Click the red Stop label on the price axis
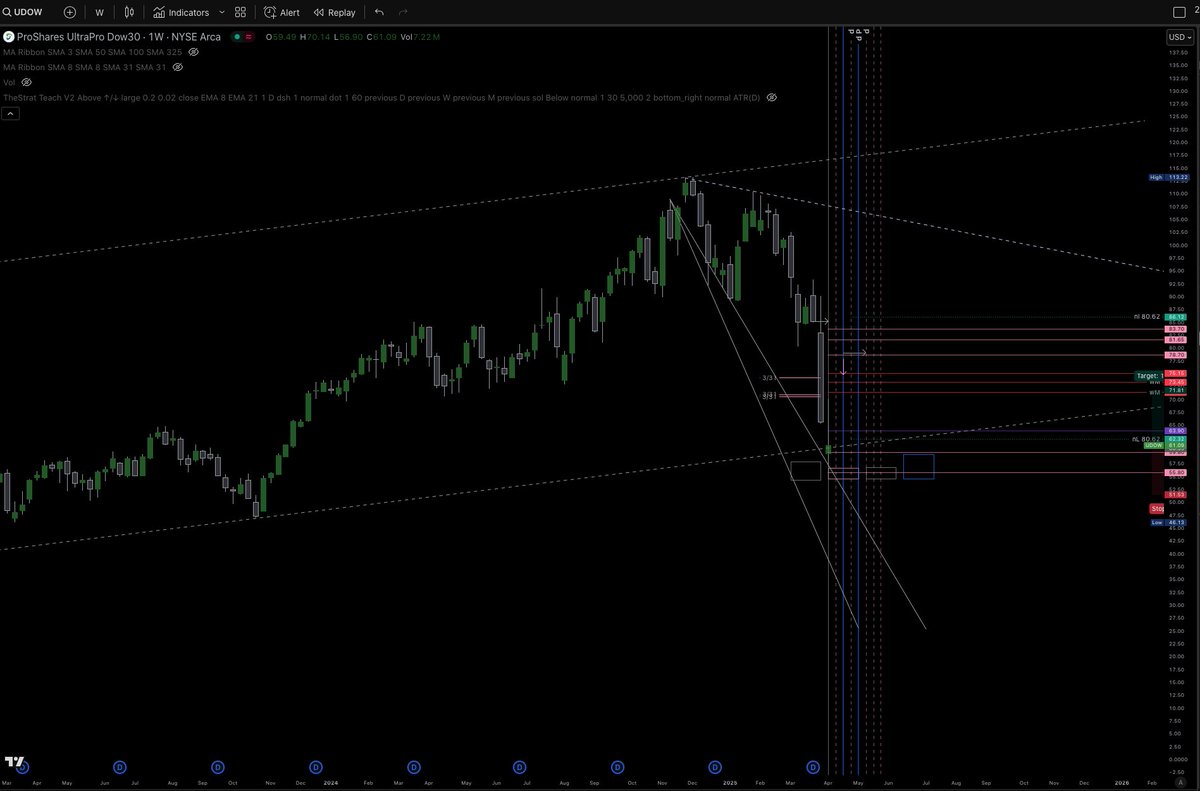The image size is (1200, 791). point(1157,509)
